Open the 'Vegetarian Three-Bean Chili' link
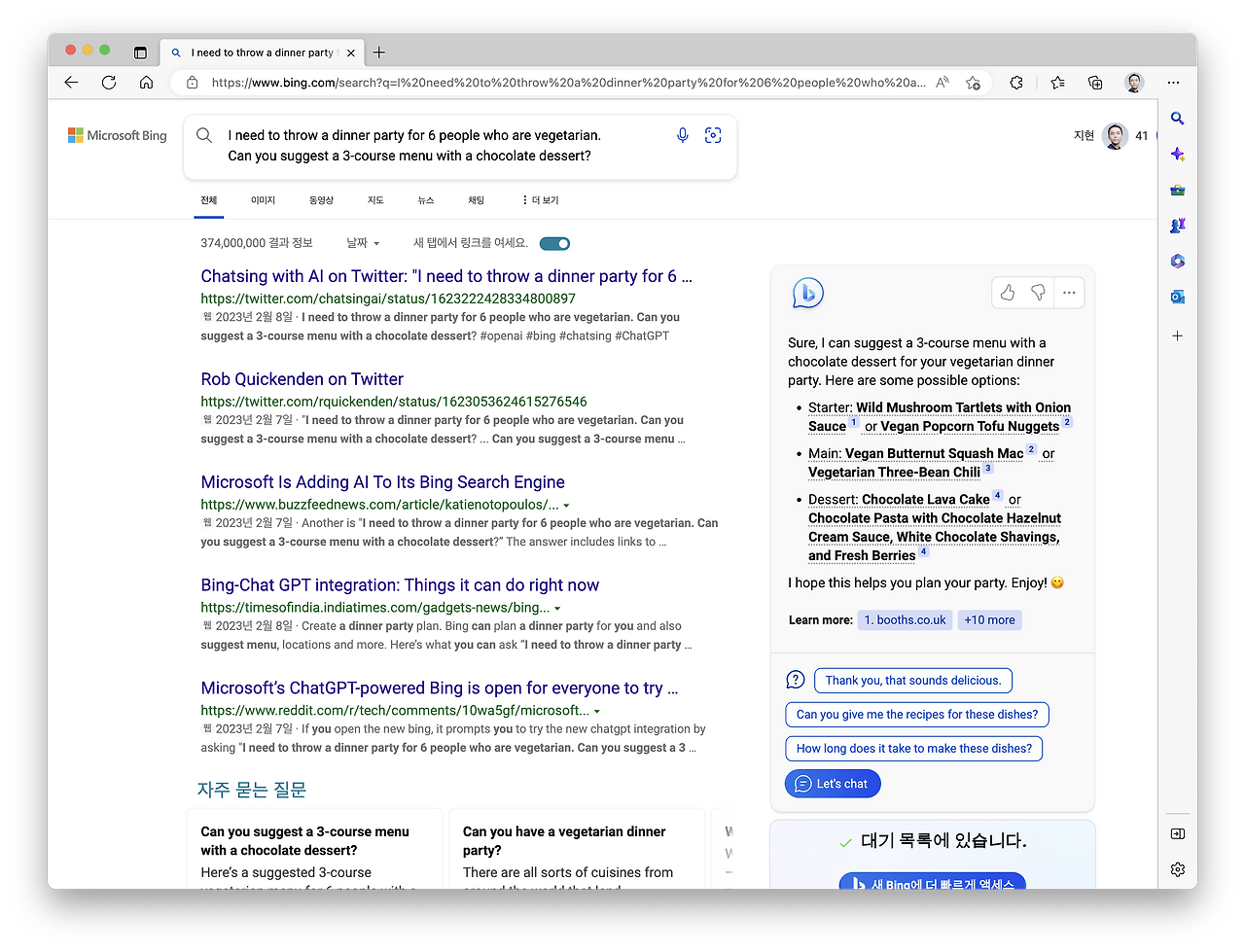This screenshot has height=952, width=1245. click(894, 473)
